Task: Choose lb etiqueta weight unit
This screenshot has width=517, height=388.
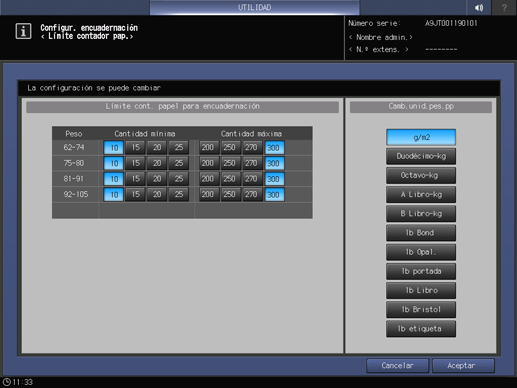Action: tap(421, 329)
